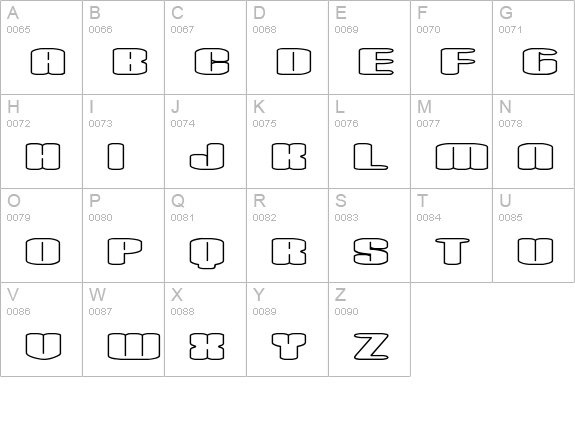
Task: Choose the R glyph preview 0082
Action: pyautogui.click(x=289, y=252)
